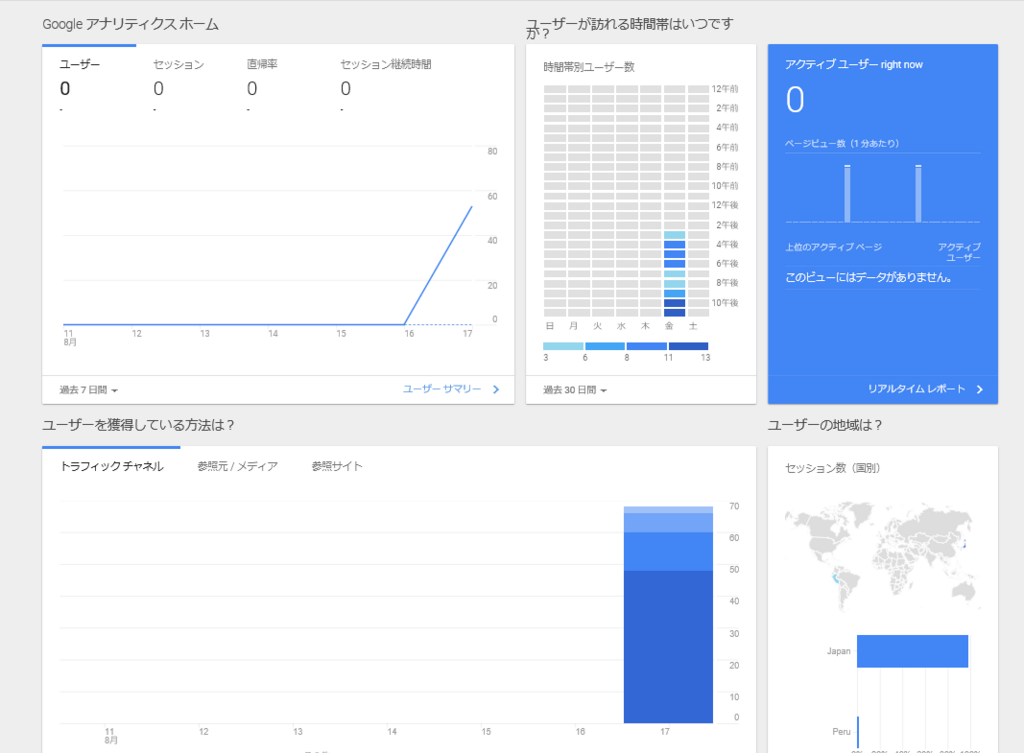Screen dimensions: 1024x753
Task: Click the first pageview bar in realtime chart
Action: coord(847,193)
